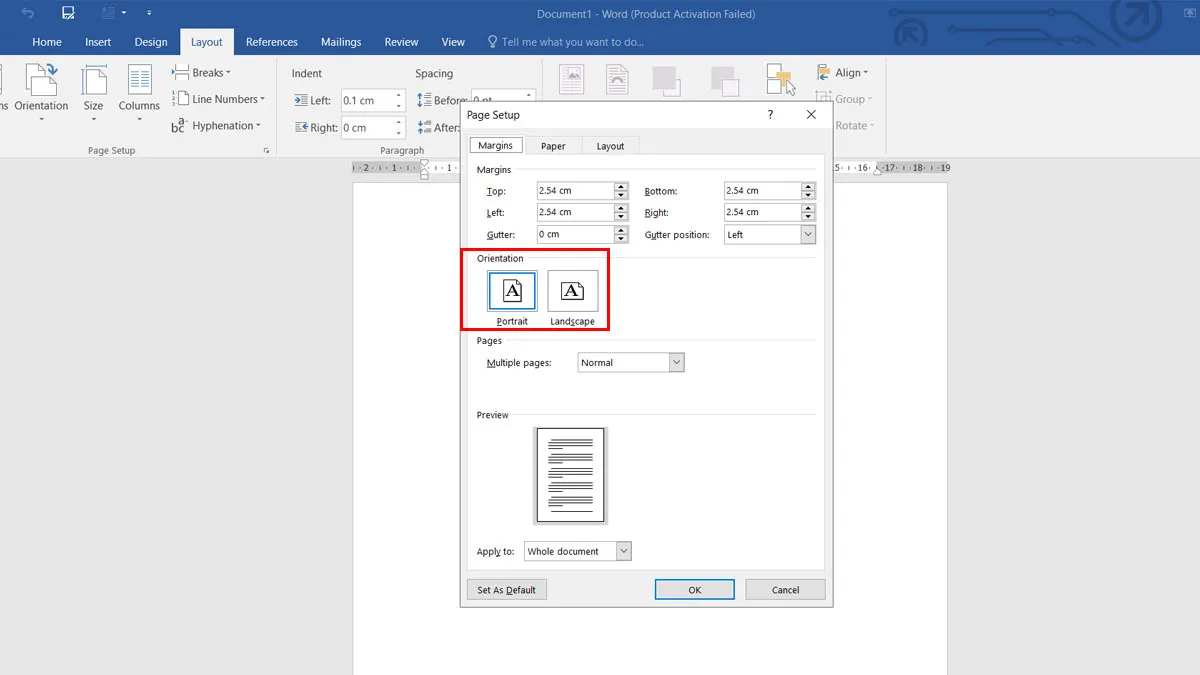Screen dimensions: 1200x675
Task: Open the Breaks dropdown
Action: (x=202, y=73)
